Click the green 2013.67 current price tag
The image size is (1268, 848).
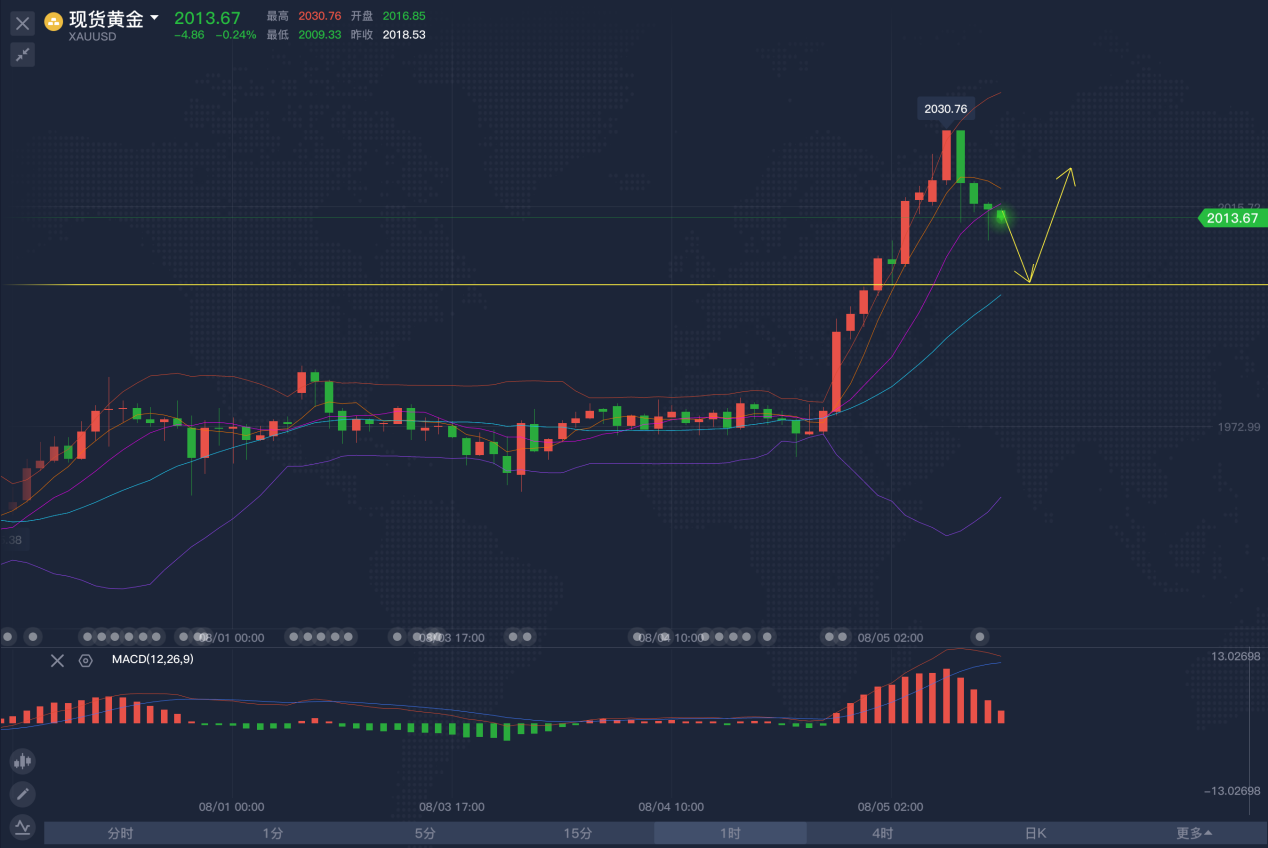(1231, 218)
